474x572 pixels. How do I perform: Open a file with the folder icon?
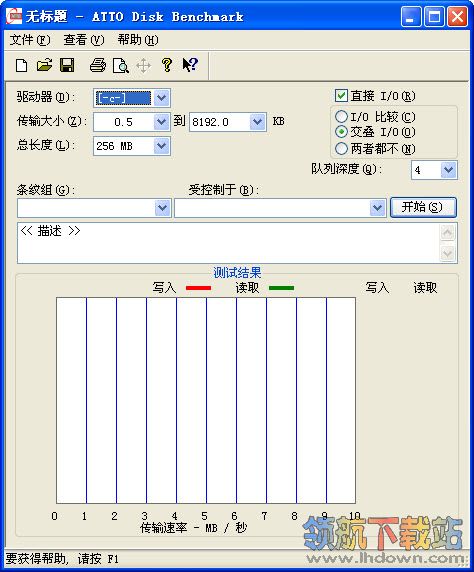point(45,66)
